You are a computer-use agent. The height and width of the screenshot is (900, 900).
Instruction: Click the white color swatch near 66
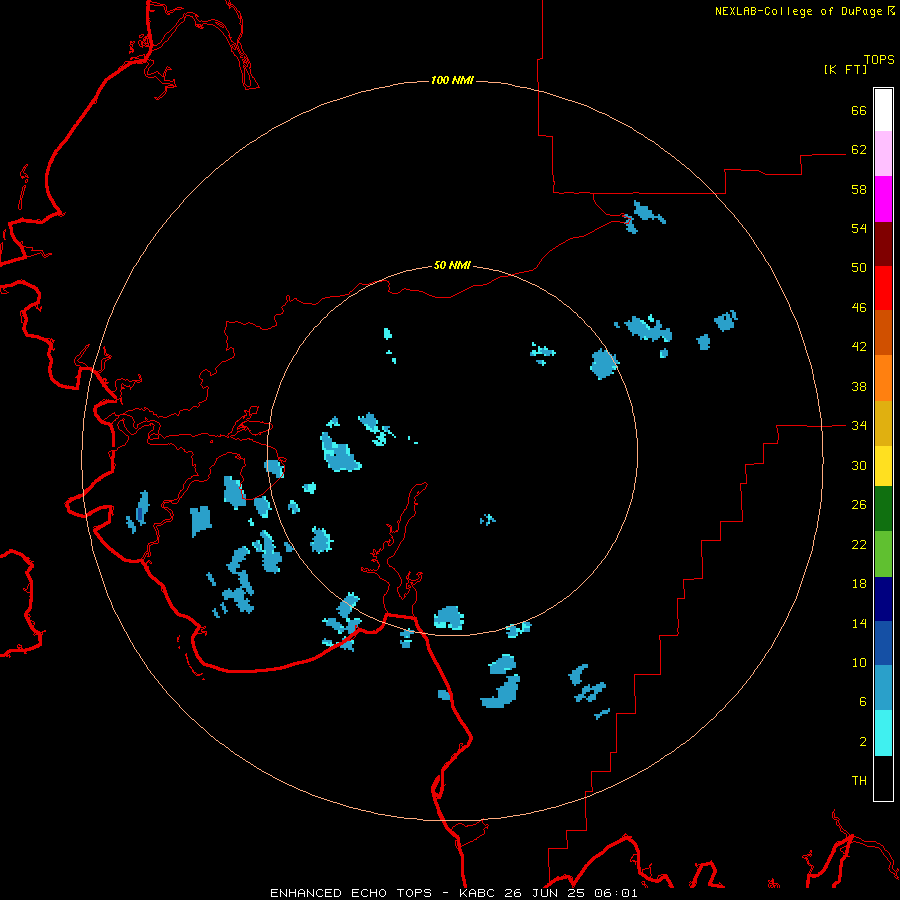(883, 110)
